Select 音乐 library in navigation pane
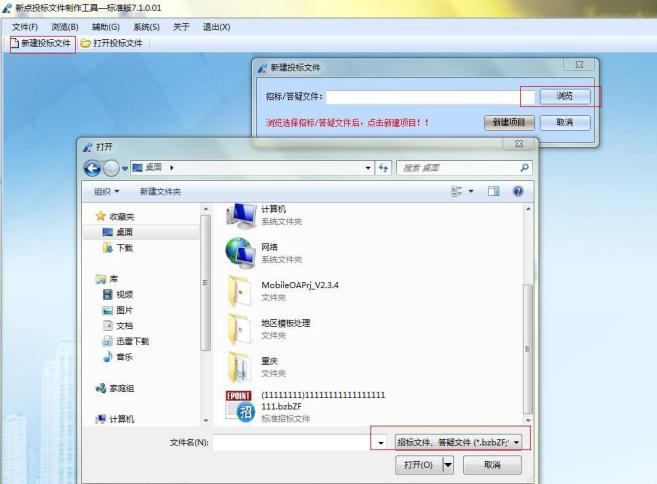 [119, 357]
